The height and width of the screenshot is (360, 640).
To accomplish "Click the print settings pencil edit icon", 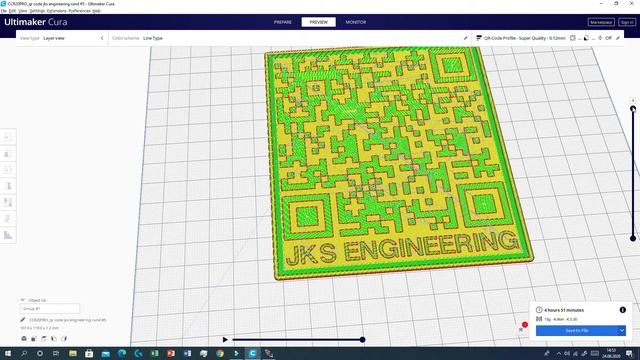I will coord(618,38).
